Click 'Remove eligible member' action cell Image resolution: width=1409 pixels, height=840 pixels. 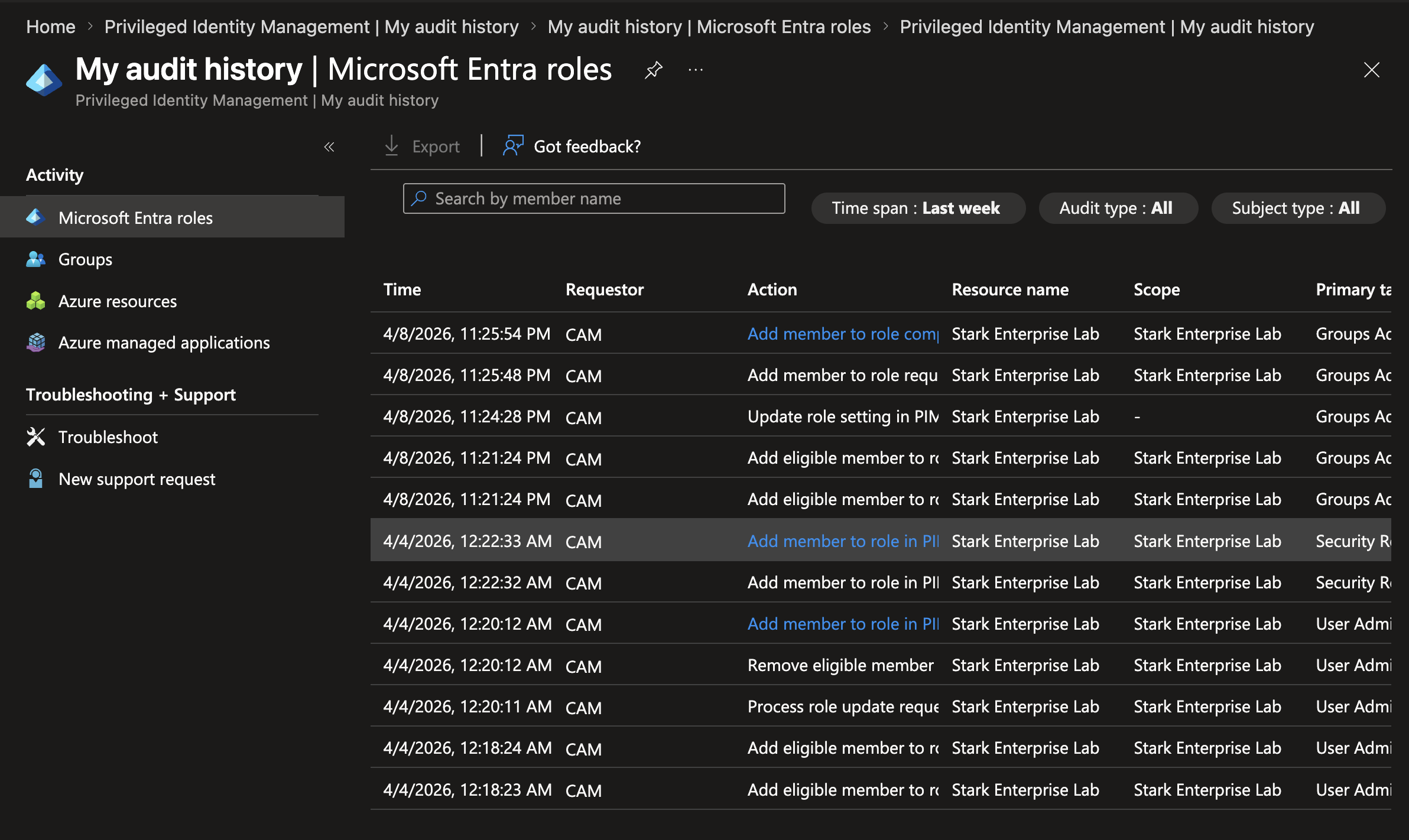point(840,665)
